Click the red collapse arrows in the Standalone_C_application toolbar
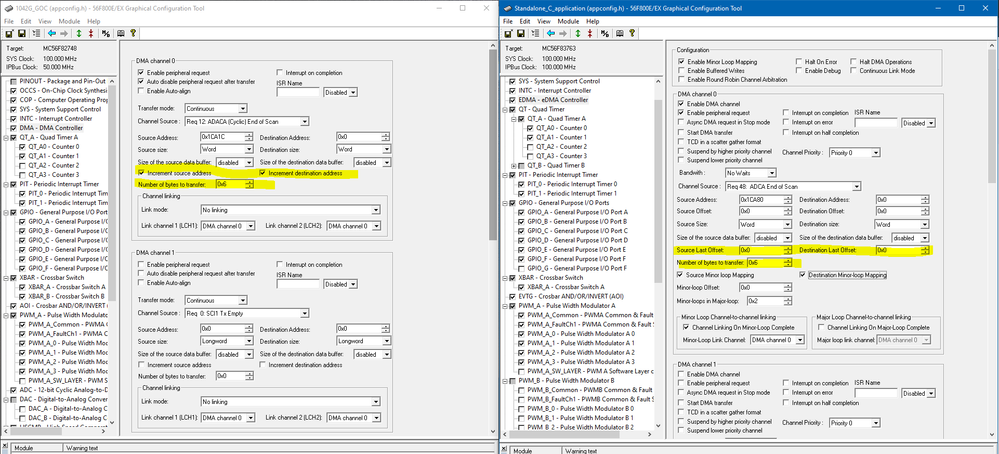This screenshot has height=454, width=999. tap(591, 32)
